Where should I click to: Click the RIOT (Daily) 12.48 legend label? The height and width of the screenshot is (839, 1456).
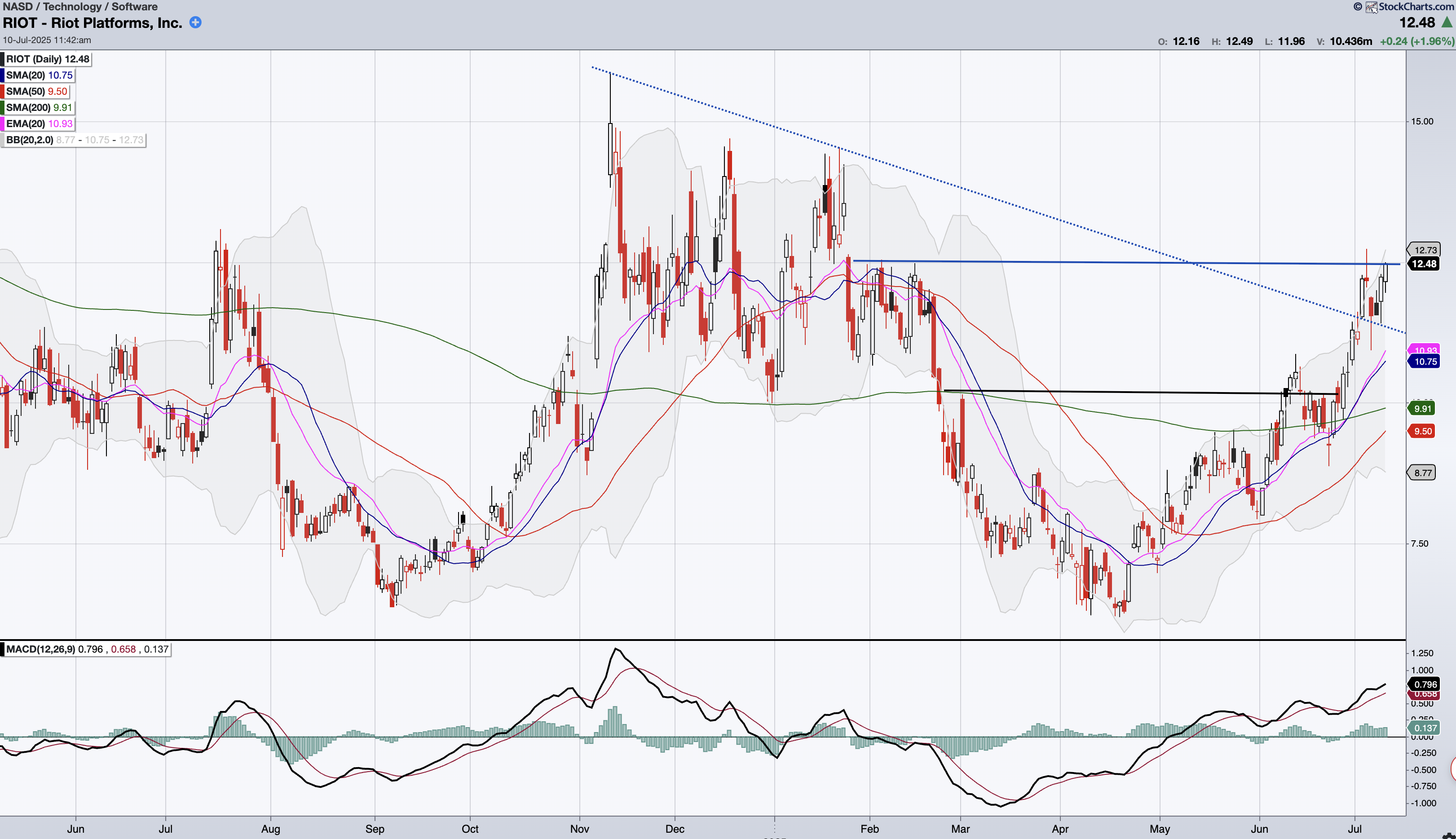[x=47, y=59]
